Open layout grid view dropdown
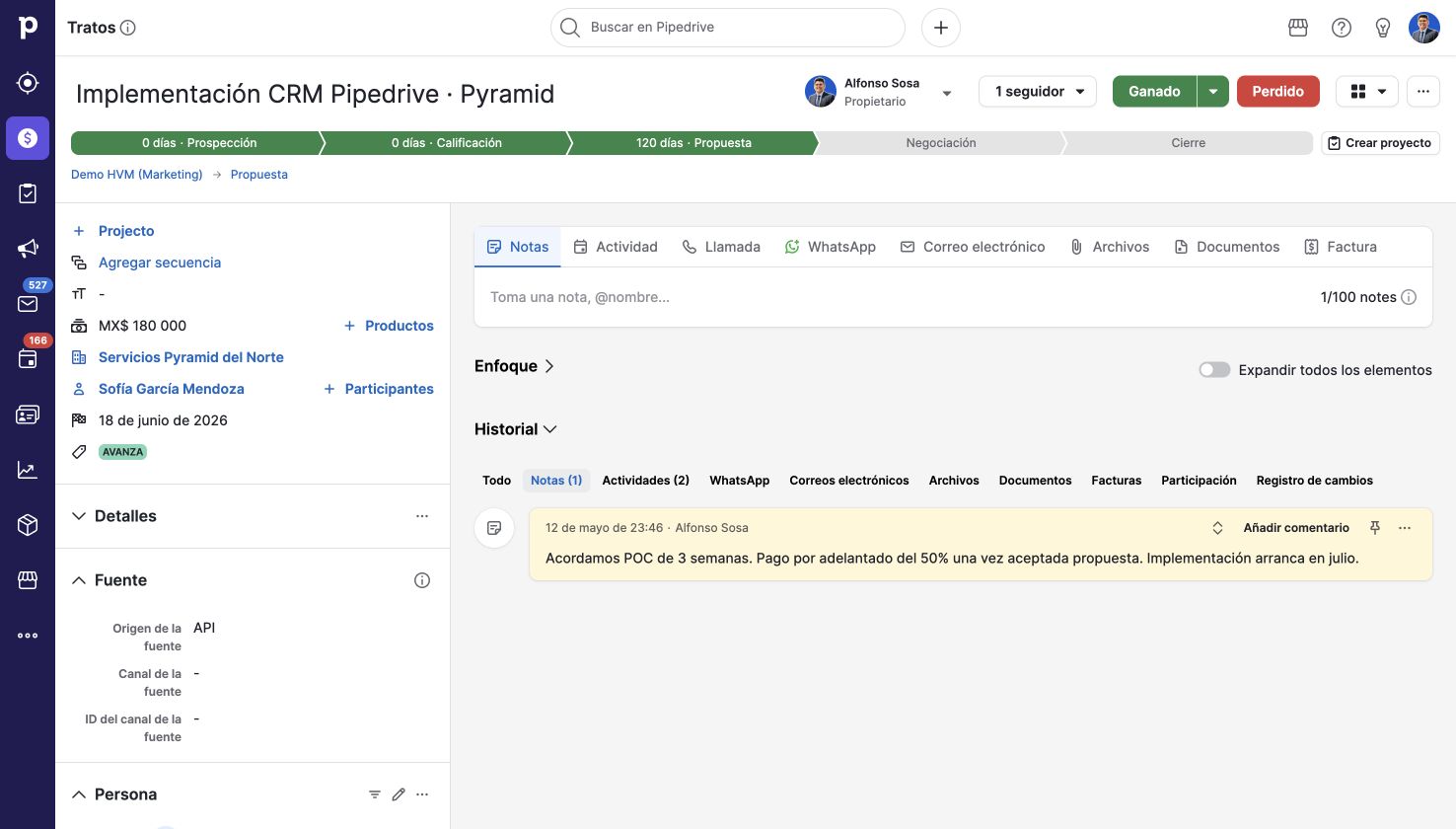Image resolution: width=1456 pixels, height=829 pixels. [1367, 92]
